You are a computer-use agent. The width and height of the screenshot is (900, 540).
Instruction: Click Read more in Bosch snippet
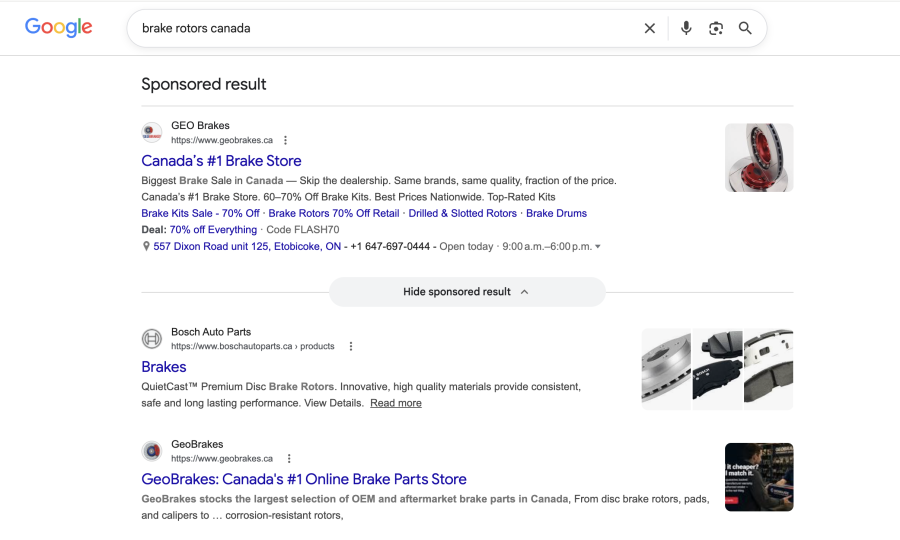point(395,403)
